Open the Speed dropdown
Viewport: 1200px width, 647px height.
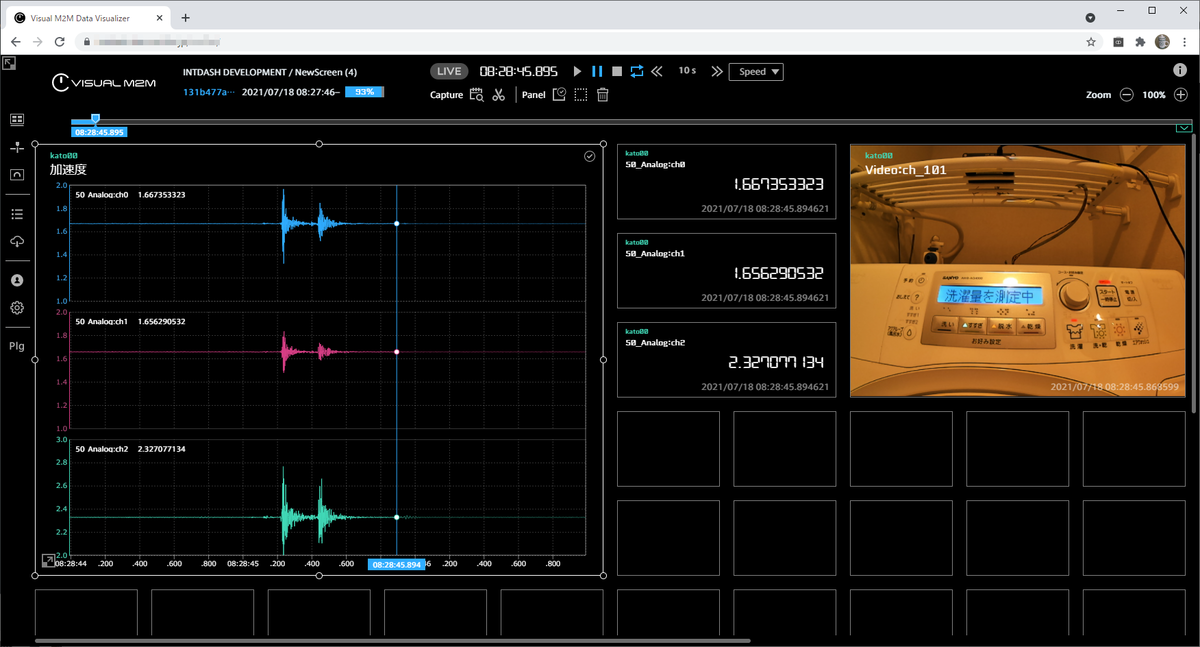coord(756,71)
